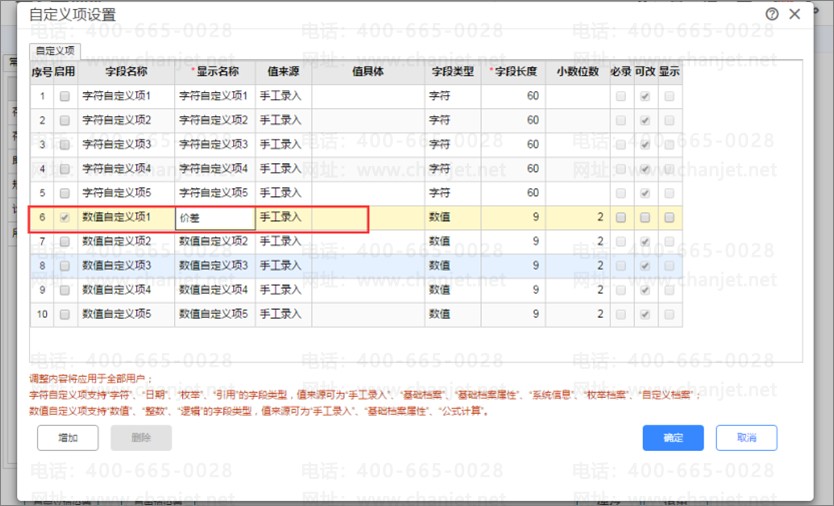The height and width of the screenshot is (506, 834).
Task: Select the 手工录入 cell in row 6
Action: tap(283, 217)
